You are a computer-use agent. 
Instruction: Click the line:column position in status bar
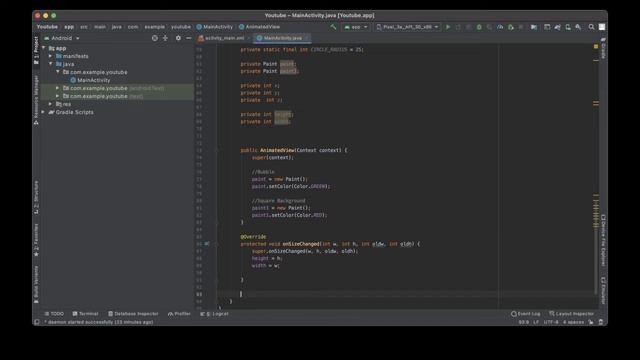tap(524, 322)
